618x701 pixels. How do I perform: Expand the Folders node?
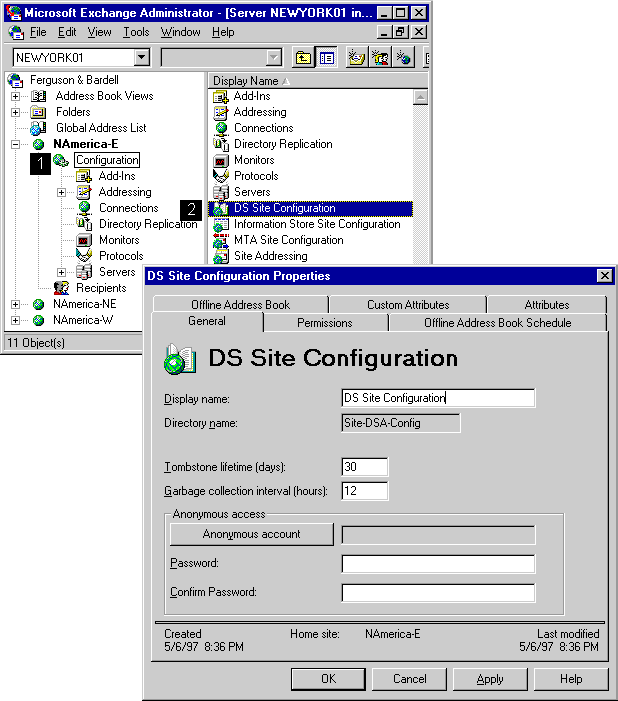(16, 112)
